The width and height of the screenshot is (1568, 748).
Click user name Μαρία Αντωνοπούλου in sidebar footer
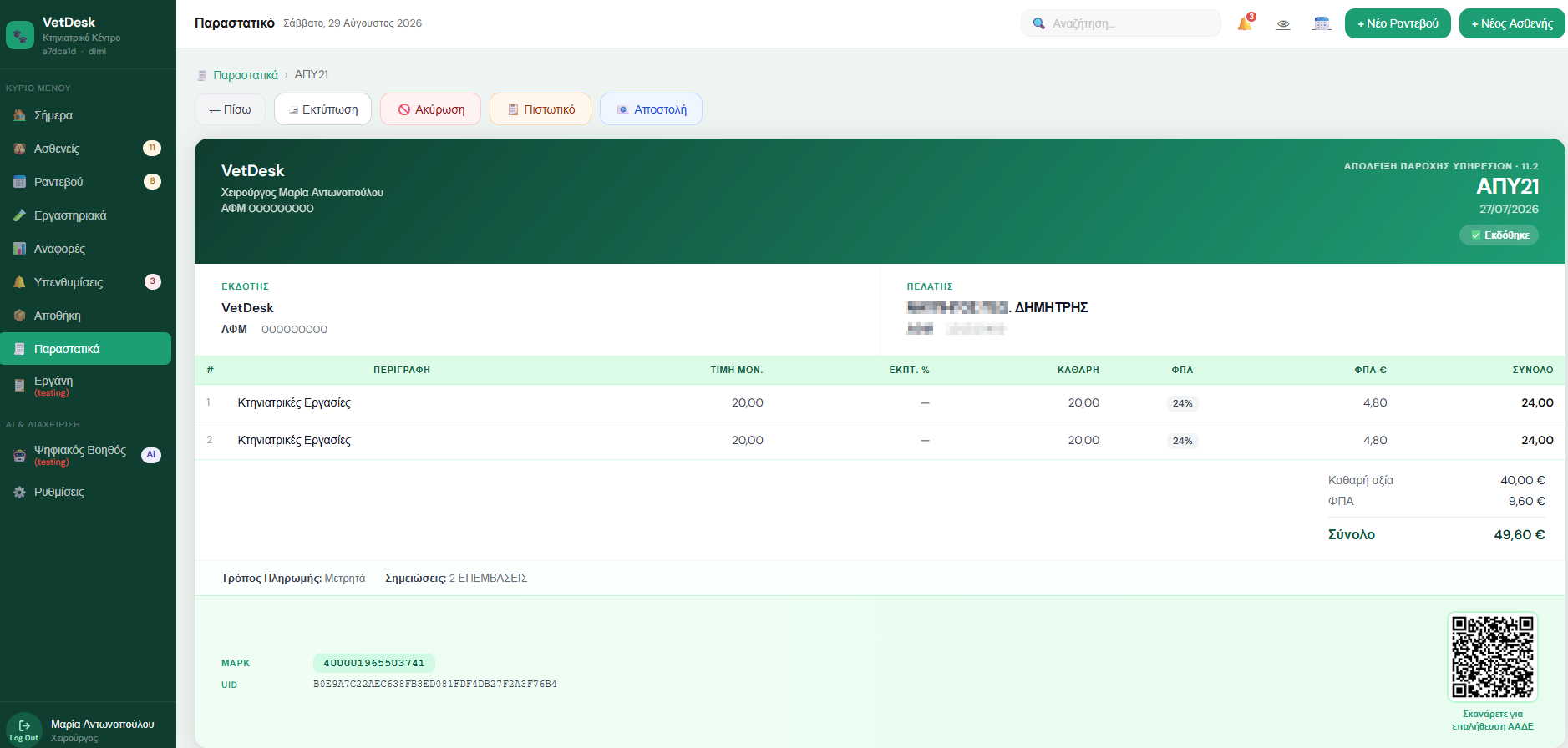click(x=103, y=724)
